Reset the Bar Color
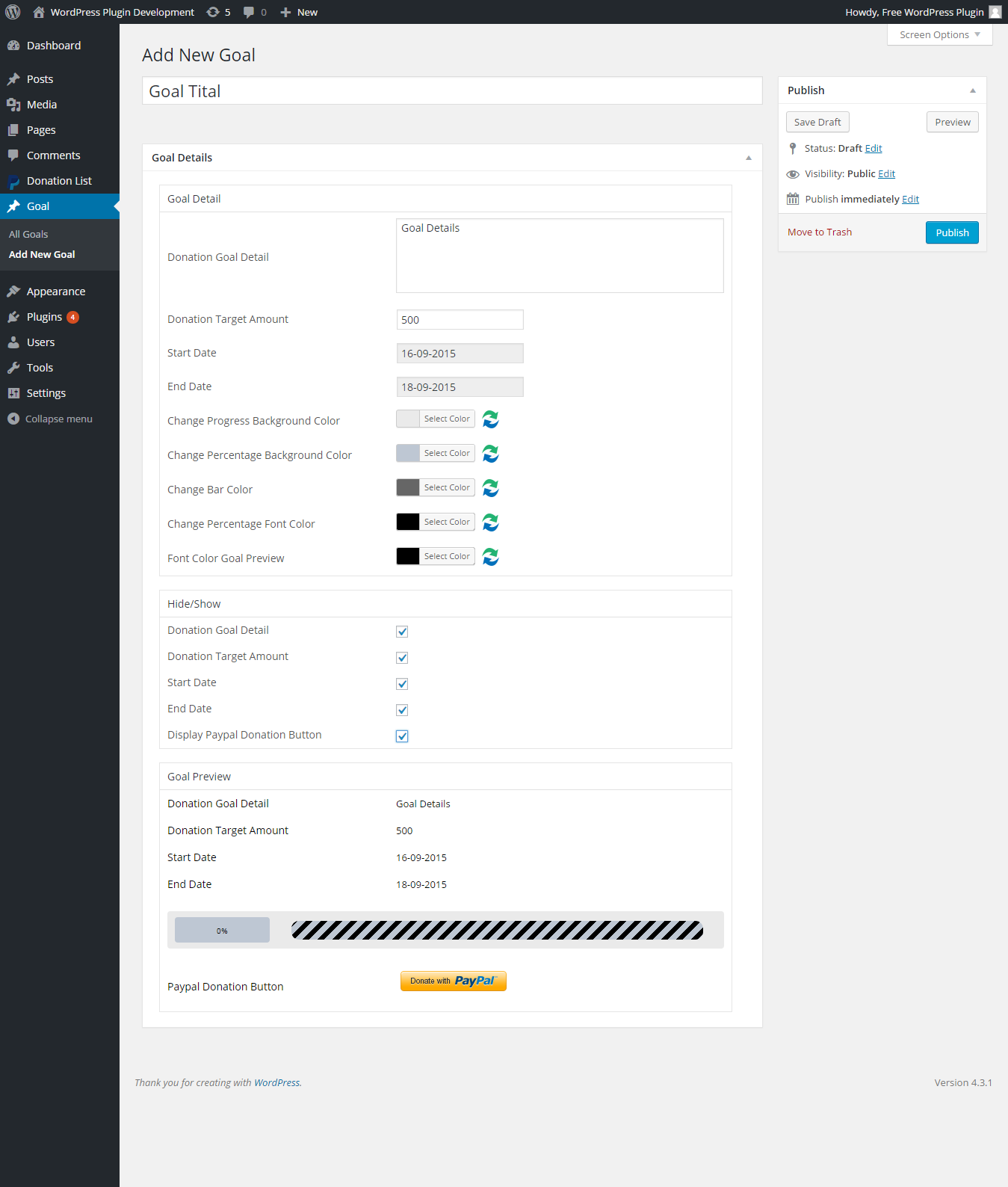The width and height of the screenshot is (1008, 1187). 490,488
